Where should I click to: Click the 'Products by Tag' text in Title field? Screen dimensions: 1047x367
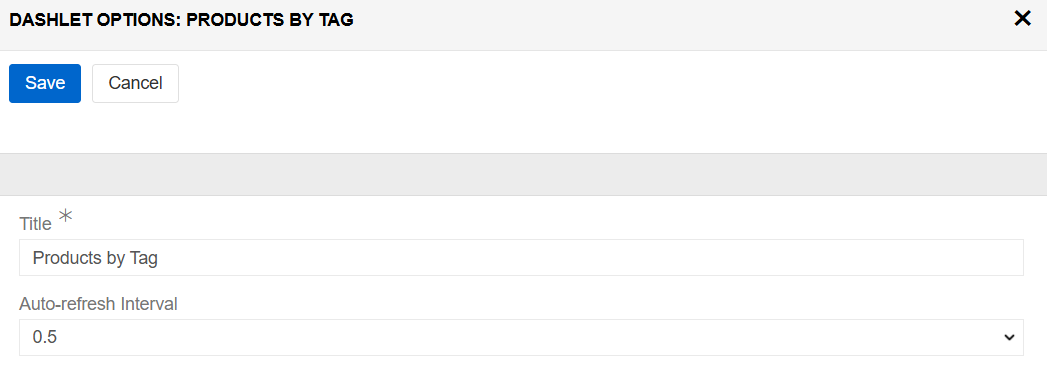point(95,258)
